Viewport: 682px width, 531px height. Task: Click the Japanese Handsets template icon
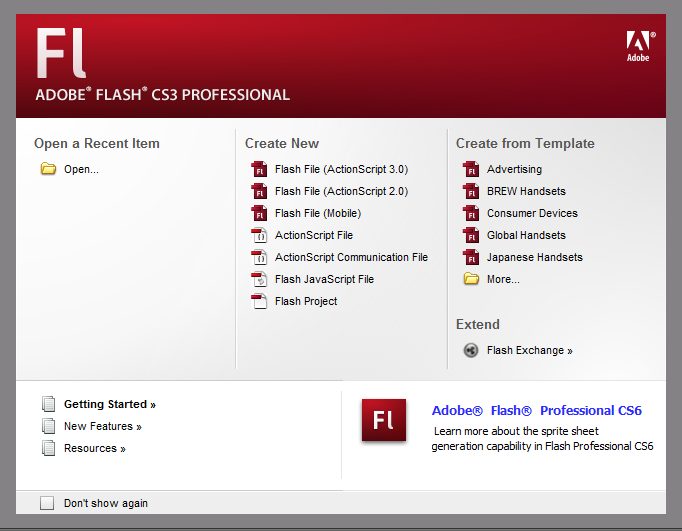471,257
